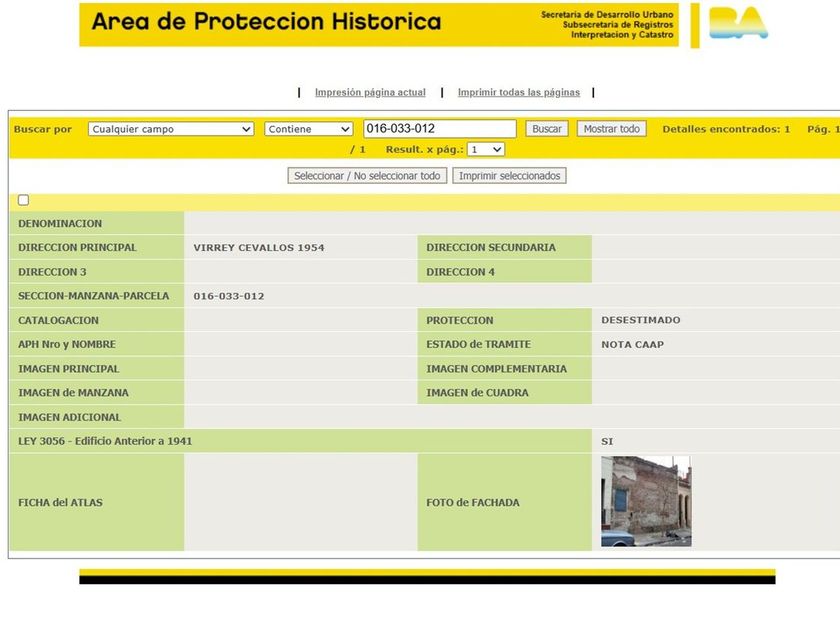The image size is (840, 630).
Task: Click the 'SECCION-MANZANA-PARCELA' label cell
Action: pyautogui.click(x=94, y=296)
